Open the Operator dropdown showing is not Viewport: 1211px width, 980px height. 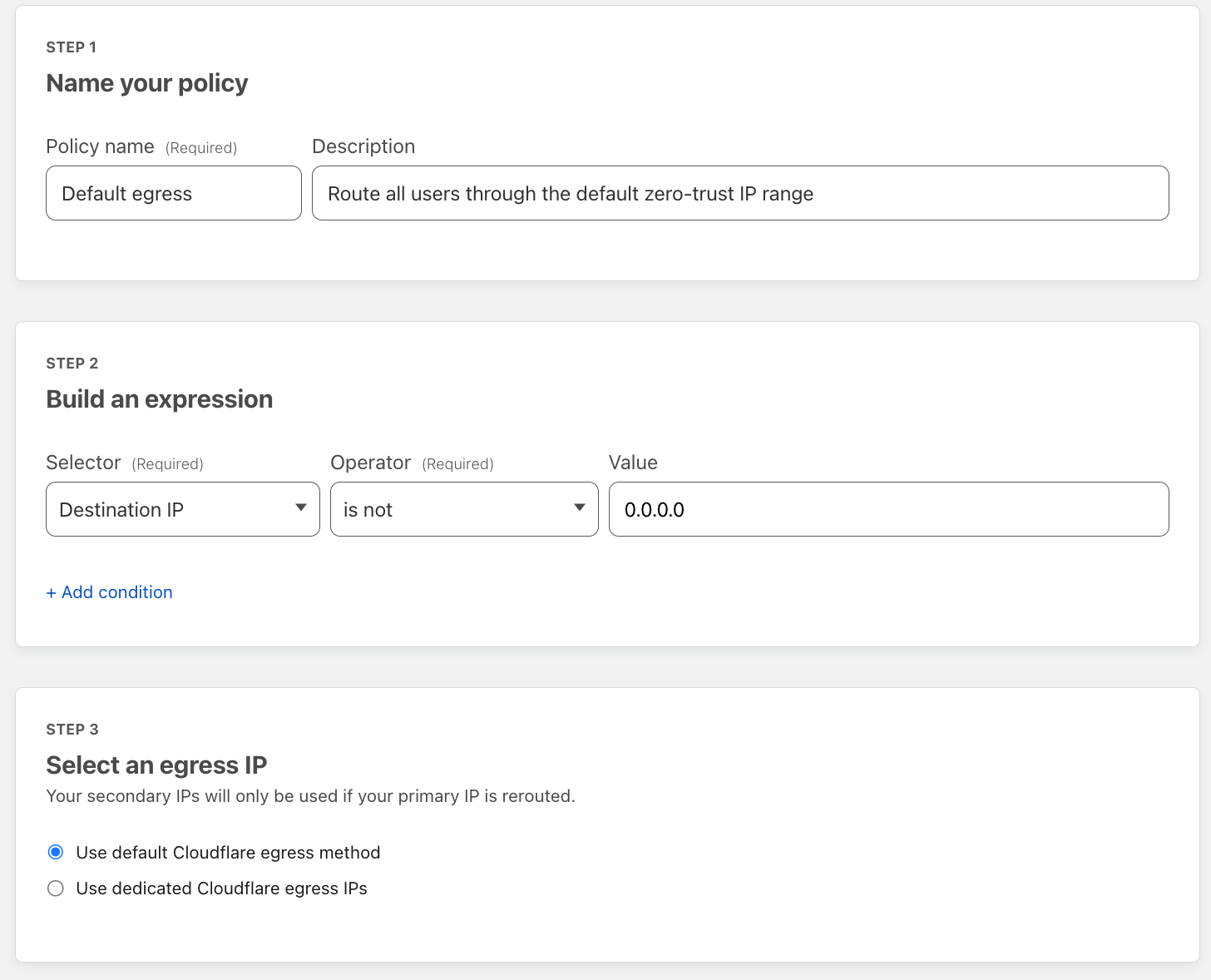click(463, 509)
